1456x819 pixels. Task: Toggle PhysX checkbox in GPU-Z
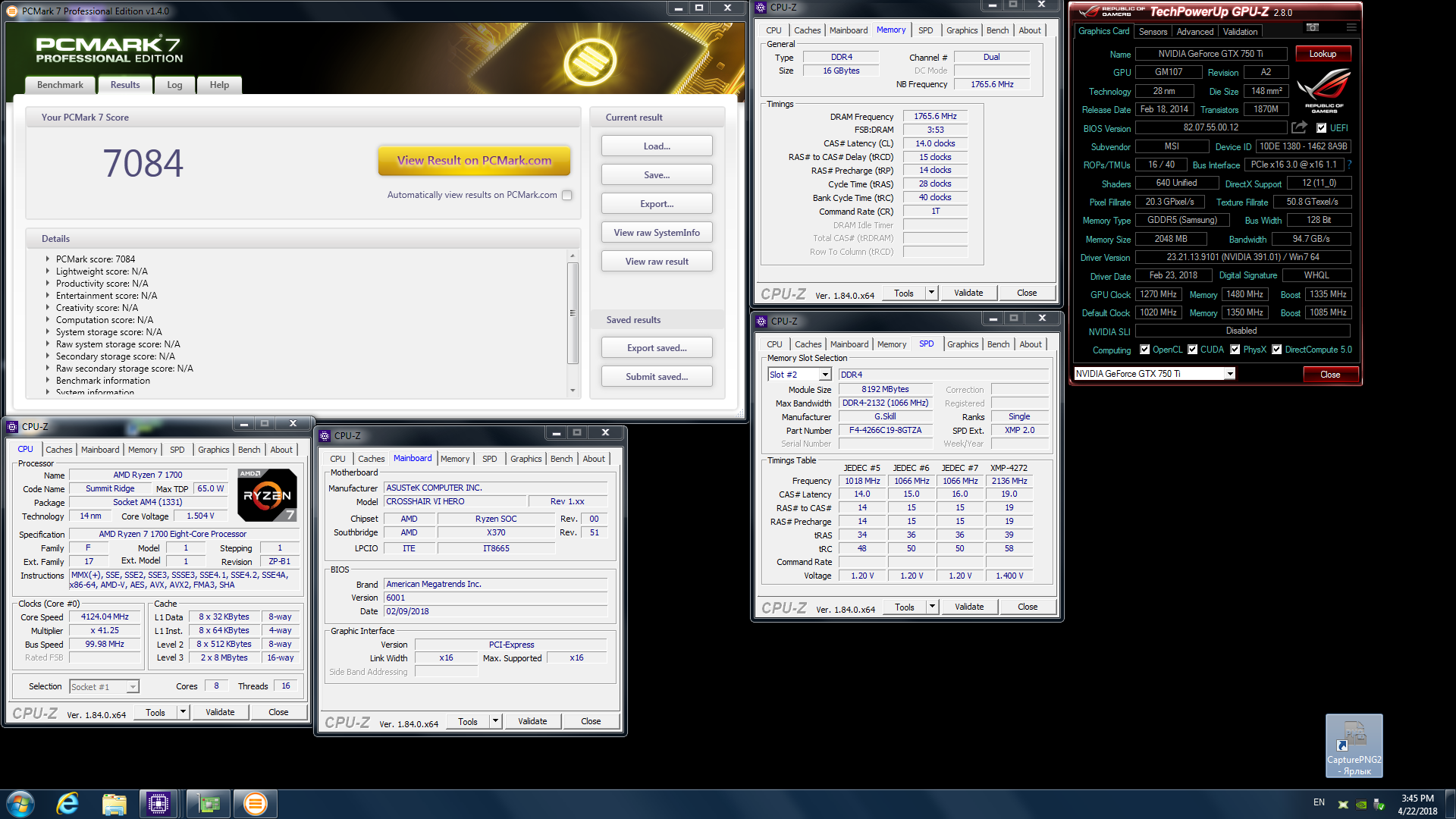(1235, 350)
